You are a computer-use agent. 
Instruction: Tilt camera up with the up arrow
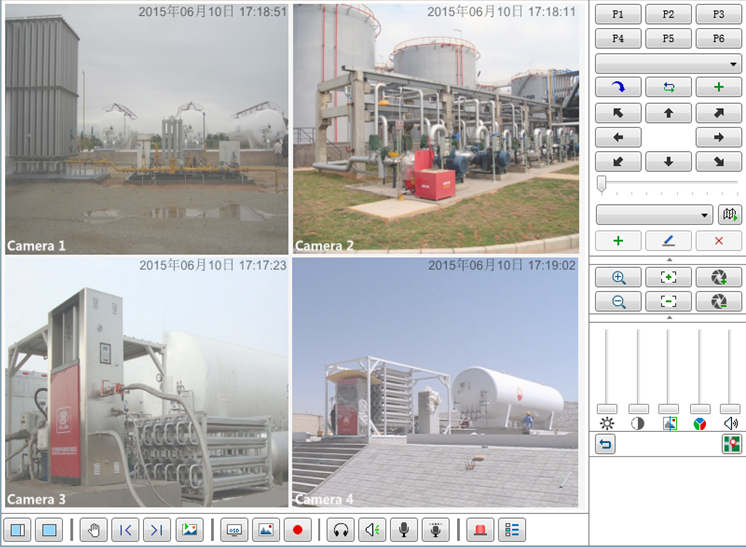pos(668,113)
